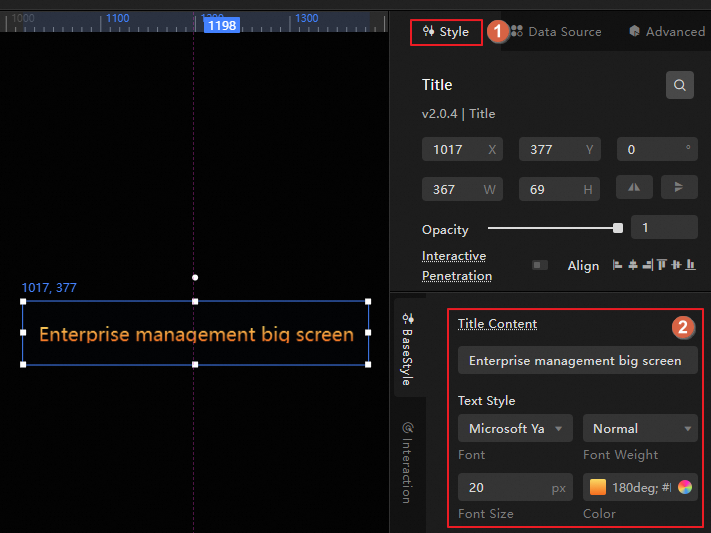The height and width of the screenshot is (533, 711).
Task: Click the rotation angle field
Action: (x=657, y=149)
